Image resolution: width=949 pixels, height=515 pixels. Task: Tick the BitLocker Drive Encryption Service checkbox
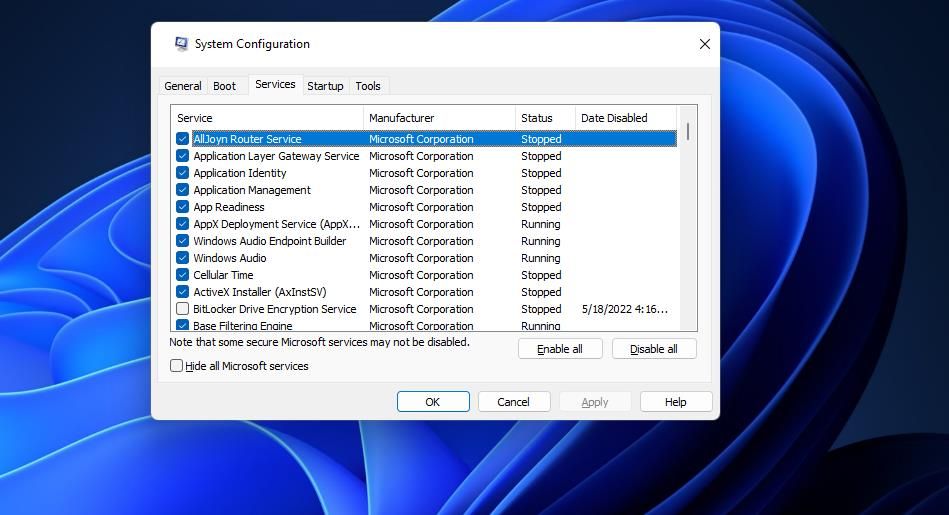(182, 309)
